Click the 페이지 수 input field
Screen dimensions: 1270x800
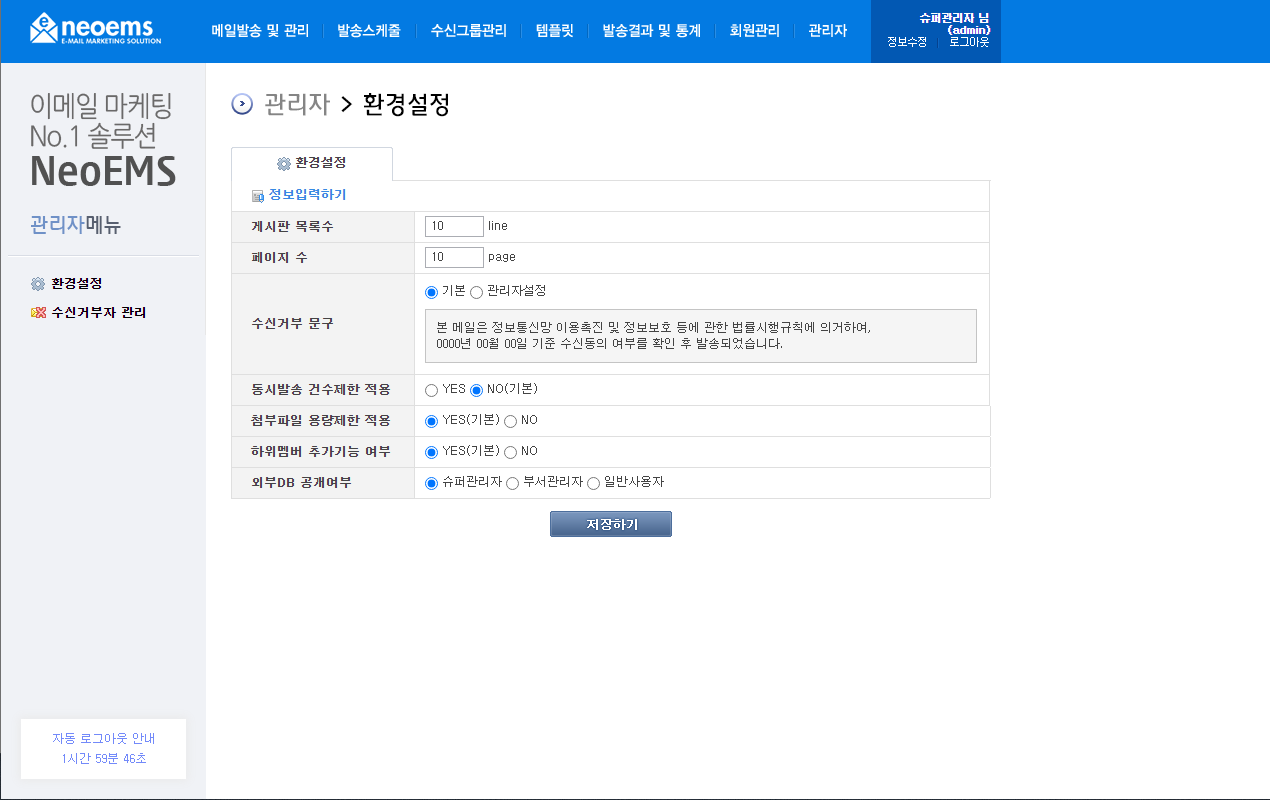[454, 257]
